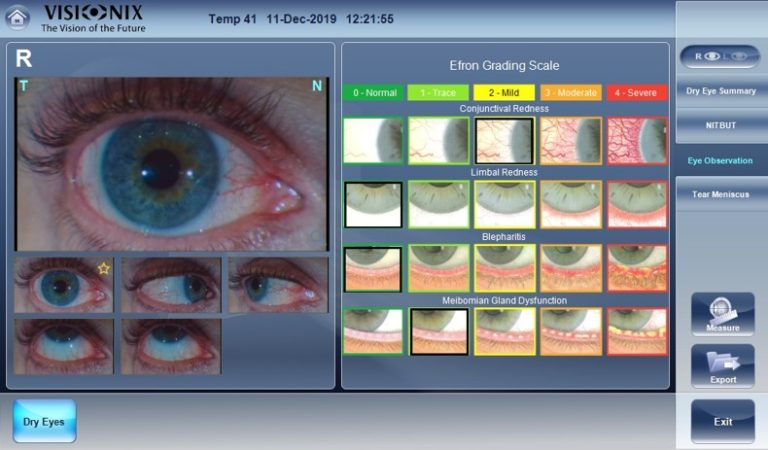768x450 pixels.
Task: Switch to the NITBUT tab
Action: pos(722,125)
